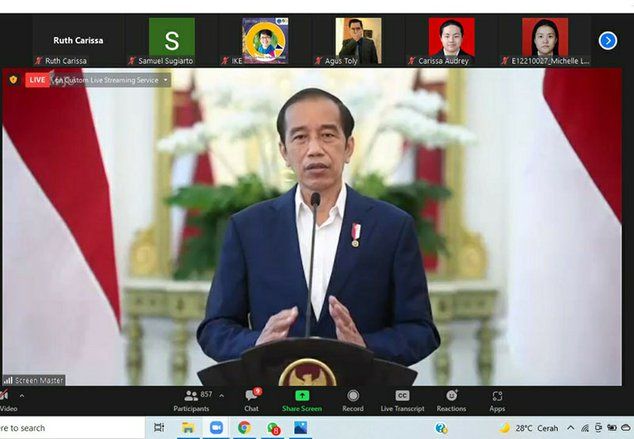Toggle the Video camera button

(x=6, y=400)
